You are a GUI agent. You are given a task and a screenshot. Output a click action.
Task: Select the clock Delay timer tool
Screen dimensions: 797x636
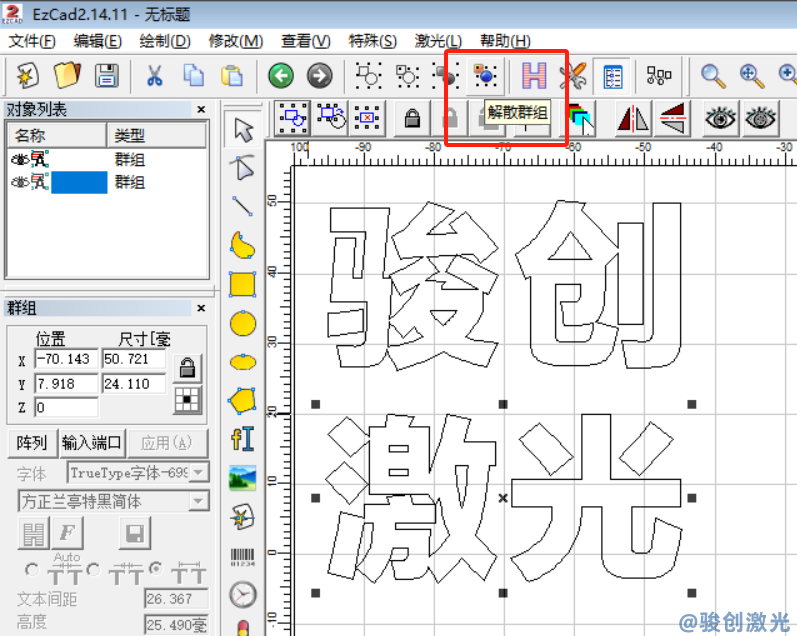tap(242, 595)
